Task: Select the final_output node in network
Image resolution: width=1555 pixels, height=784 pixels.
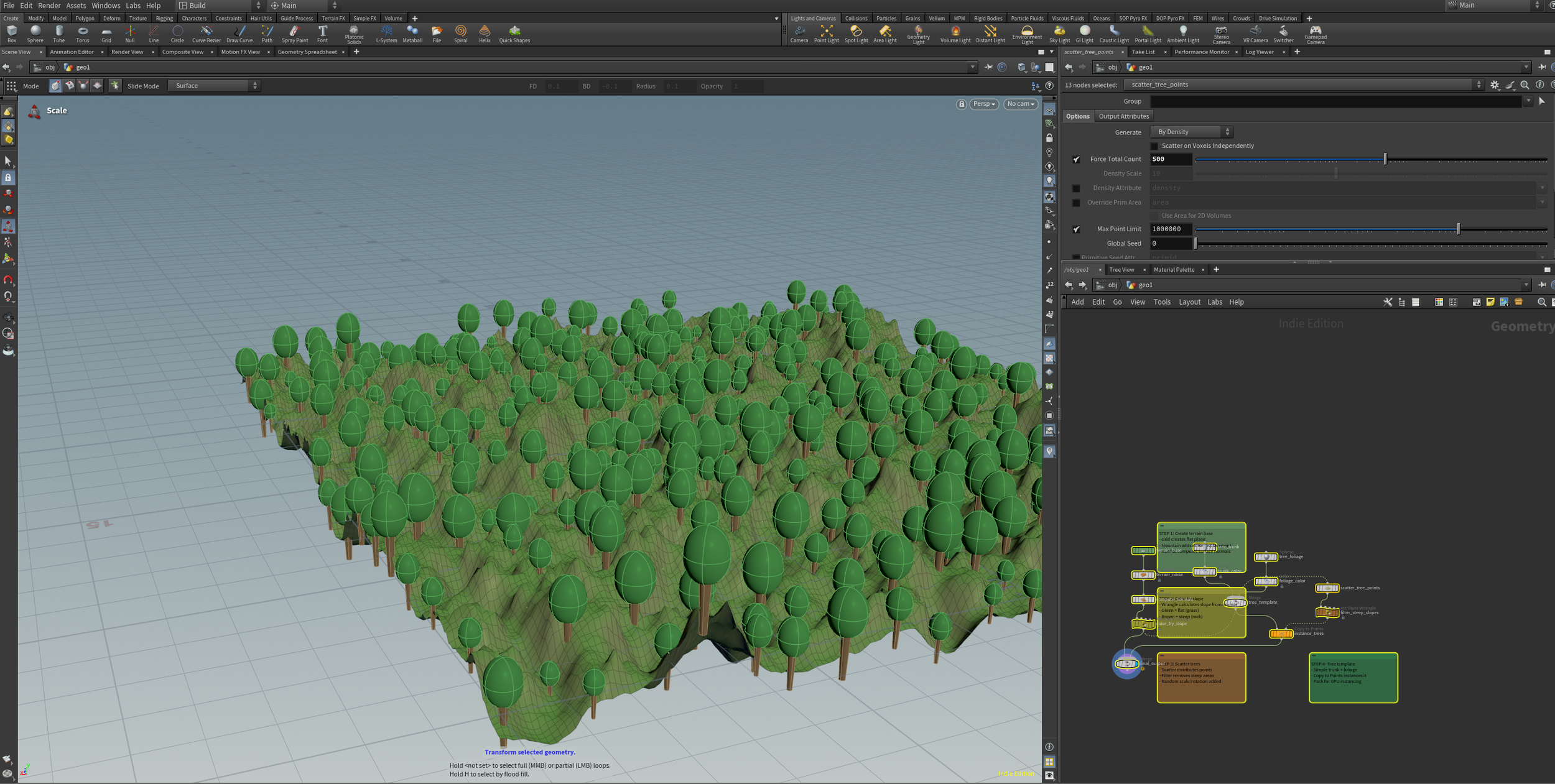Action: [x=1126, y=664]
